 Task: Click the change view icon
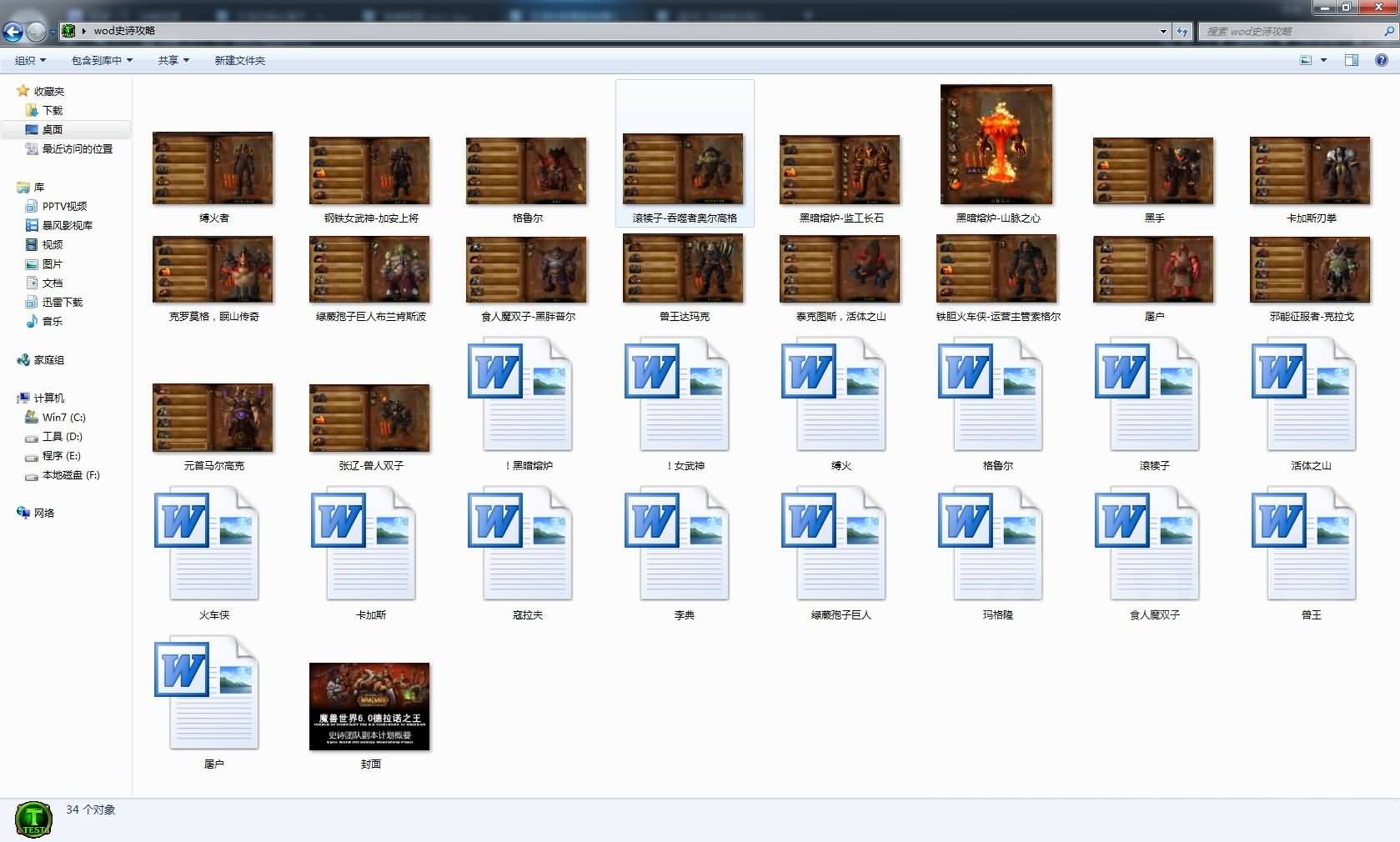point(1306,60)
